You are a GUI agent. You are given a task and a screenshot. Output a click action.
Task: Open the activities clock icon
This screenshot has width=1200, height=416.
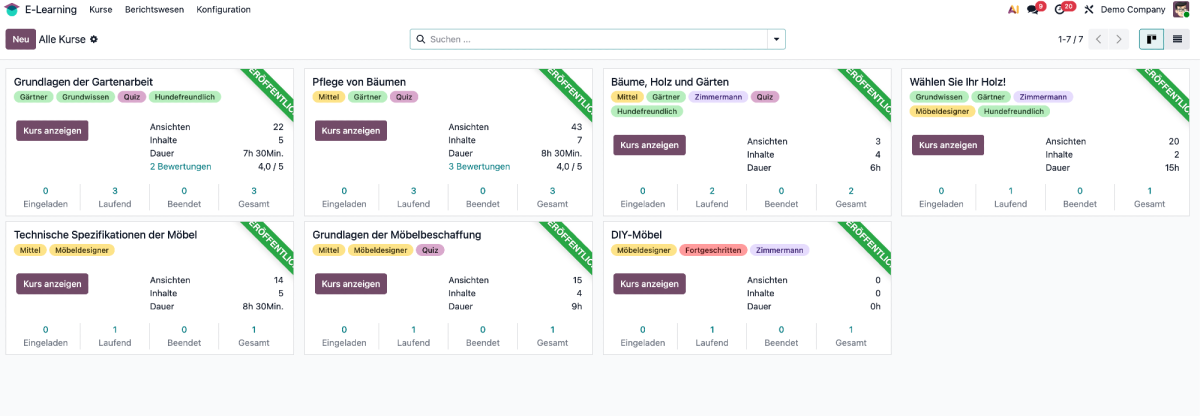pyautogui.click(x=1060, y=9)
